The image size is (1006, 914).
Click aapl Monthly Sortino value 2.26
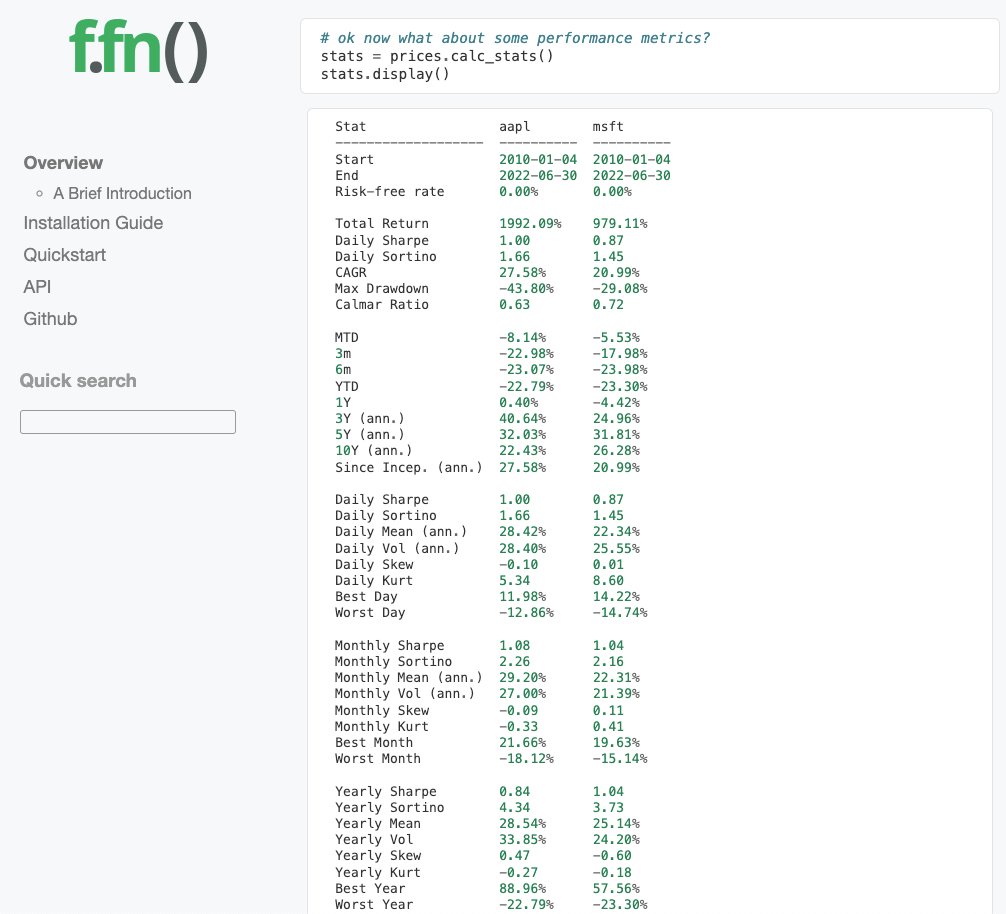click(515, 661)
